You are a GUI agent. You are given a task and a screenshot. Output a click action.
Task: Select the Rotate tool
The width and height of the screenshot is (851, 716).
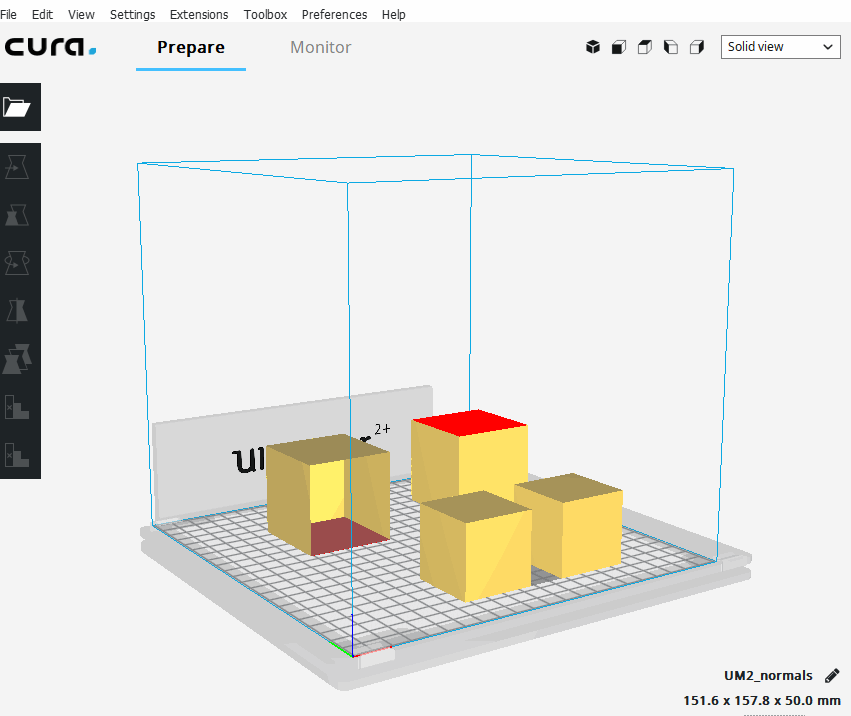click(20, 262)
